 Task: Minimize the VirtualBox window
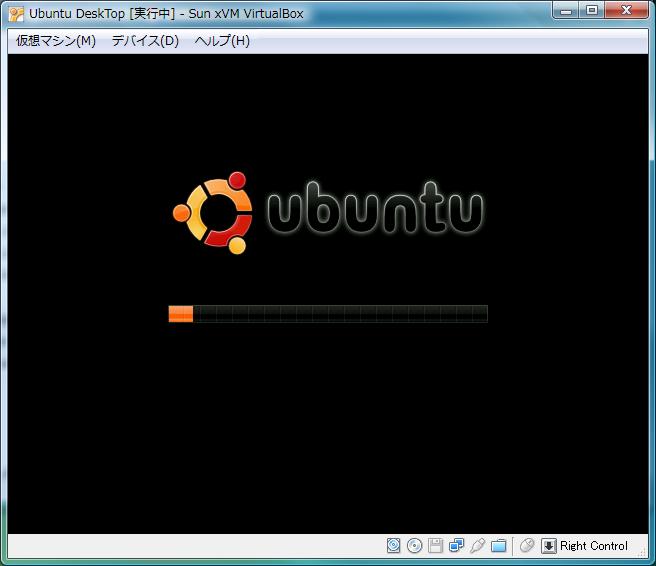(566, 10)
